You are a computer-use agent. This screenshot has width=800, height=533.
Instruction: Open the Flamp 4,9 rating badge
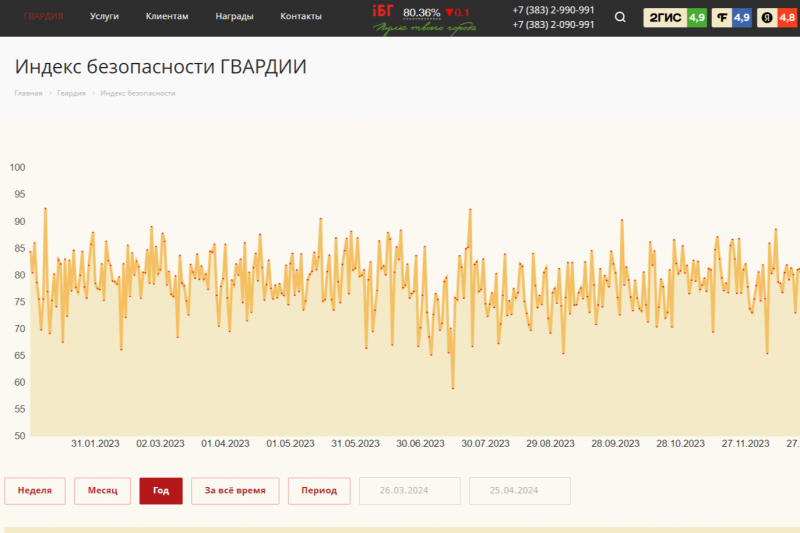click(x=731, y=17)
